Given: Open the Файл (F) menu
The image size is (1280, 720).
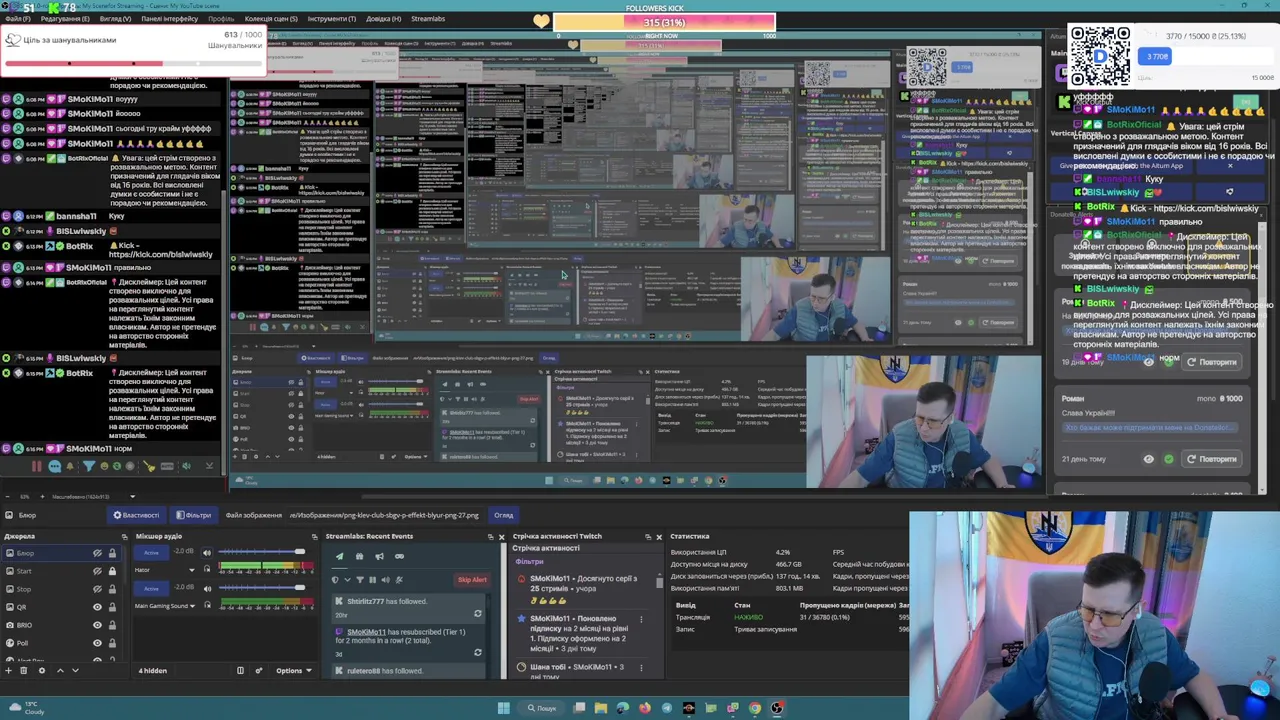Looking at the screenshot, I should coord(18,18).
